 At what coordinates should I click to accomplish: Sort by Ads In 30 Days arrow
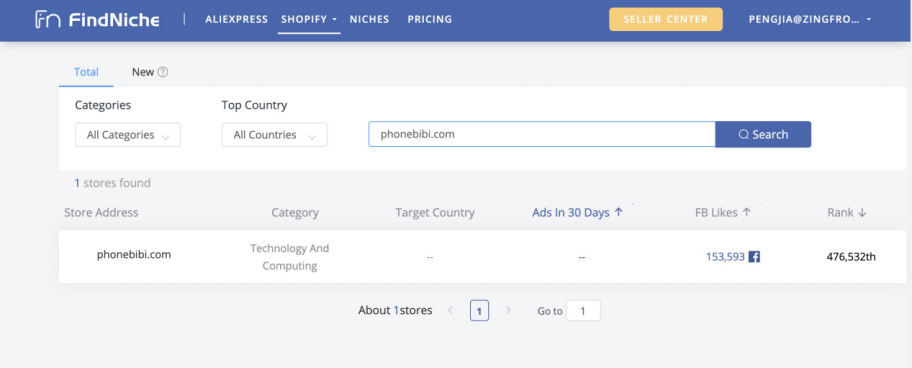coord(618,212)
